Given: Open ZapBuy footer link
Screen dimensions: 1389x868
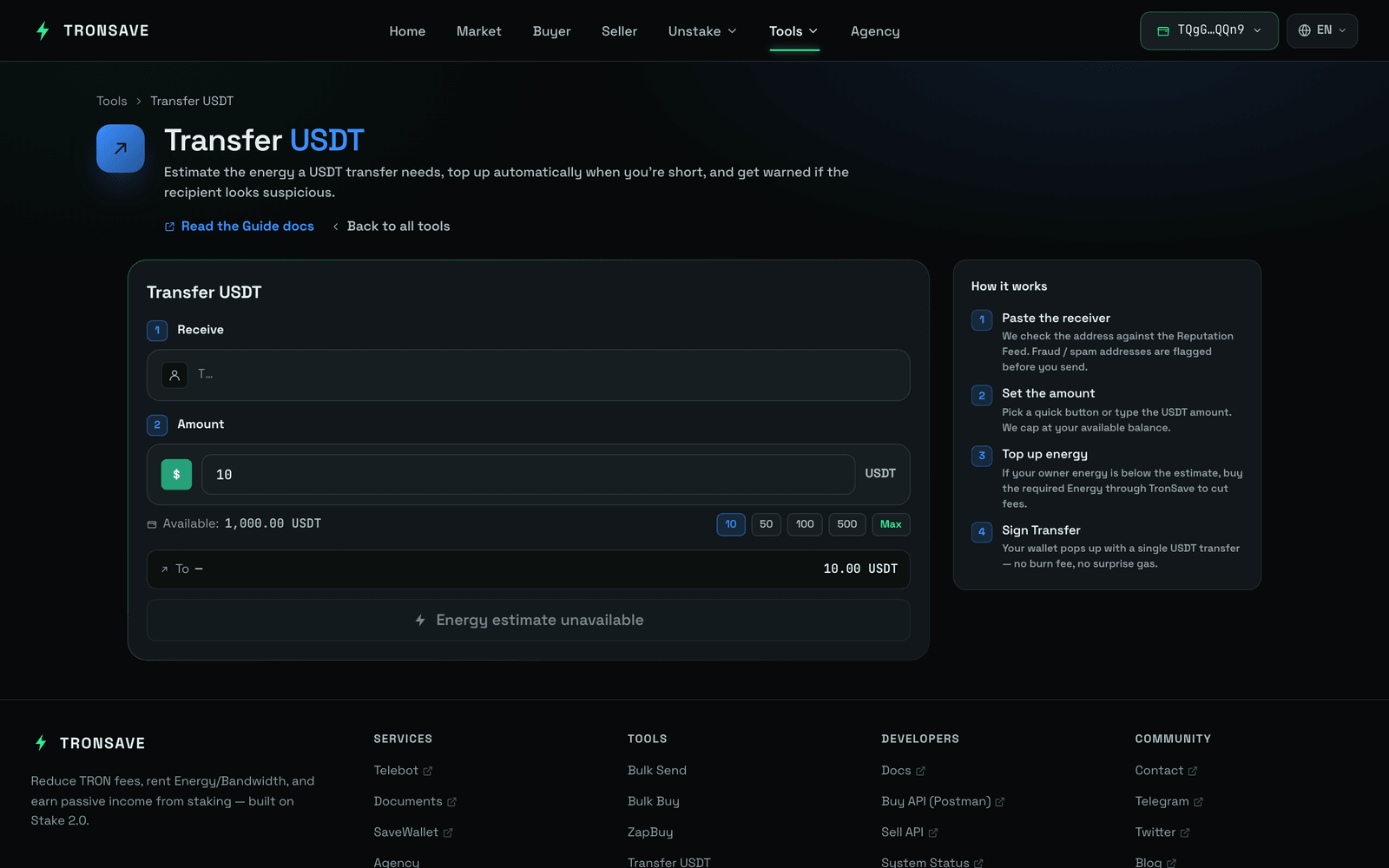Looking at the screenshot, I should point(650,832).
